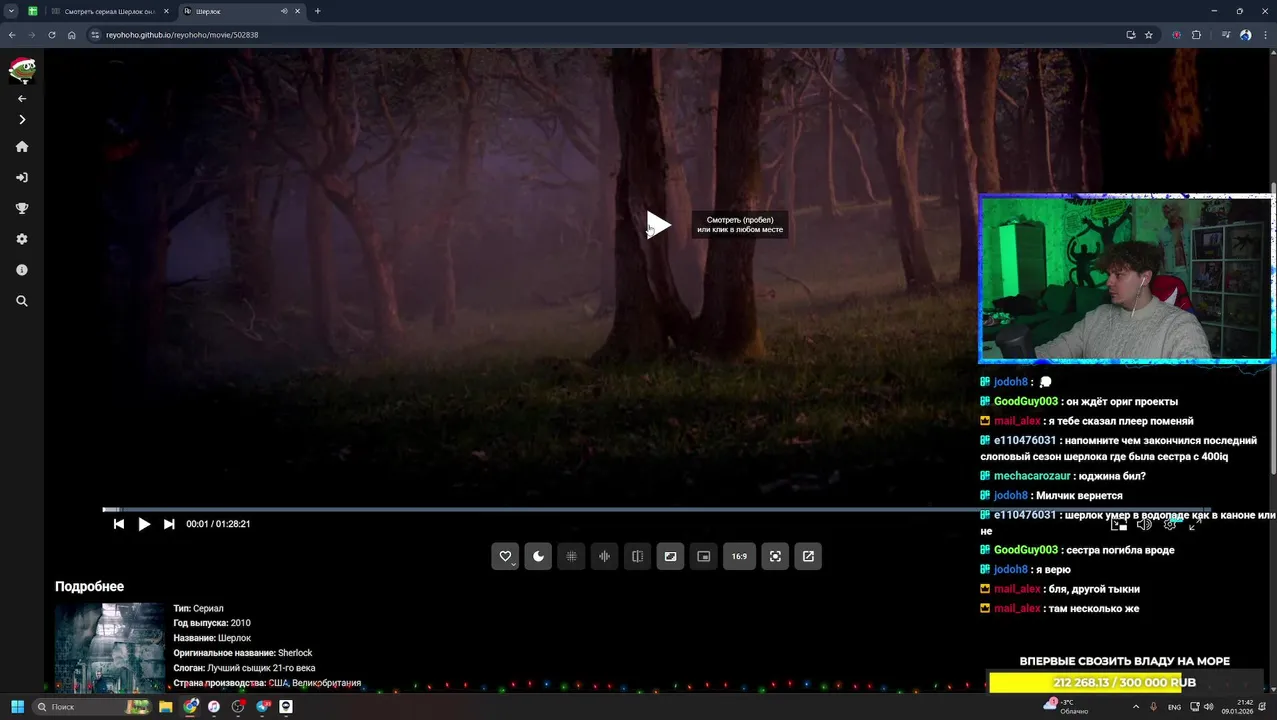Open the browser extensions puzzle icon

(x=1196, y=35)
